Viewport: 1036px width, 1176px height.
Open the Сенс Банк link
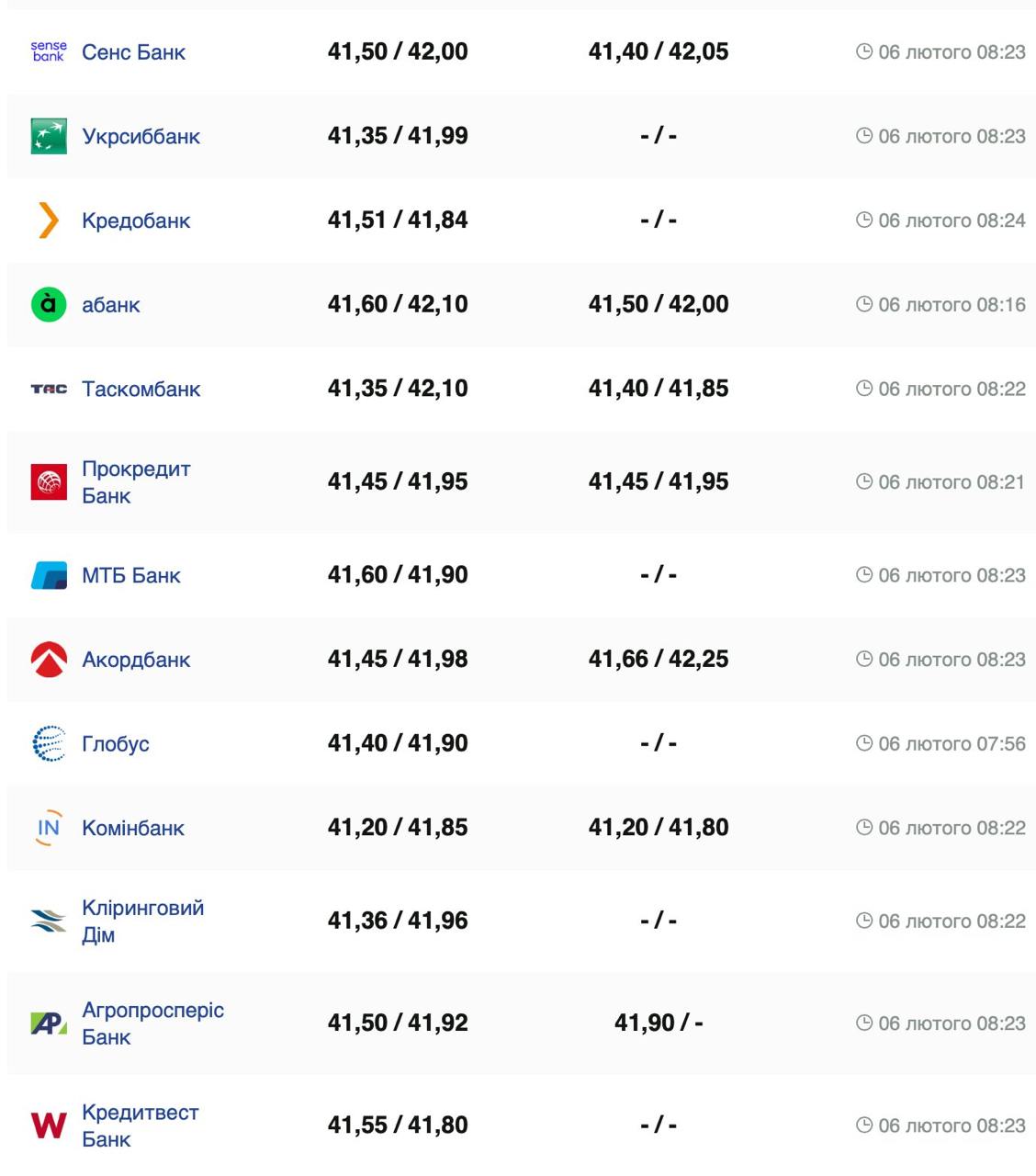tap(133, 52)
